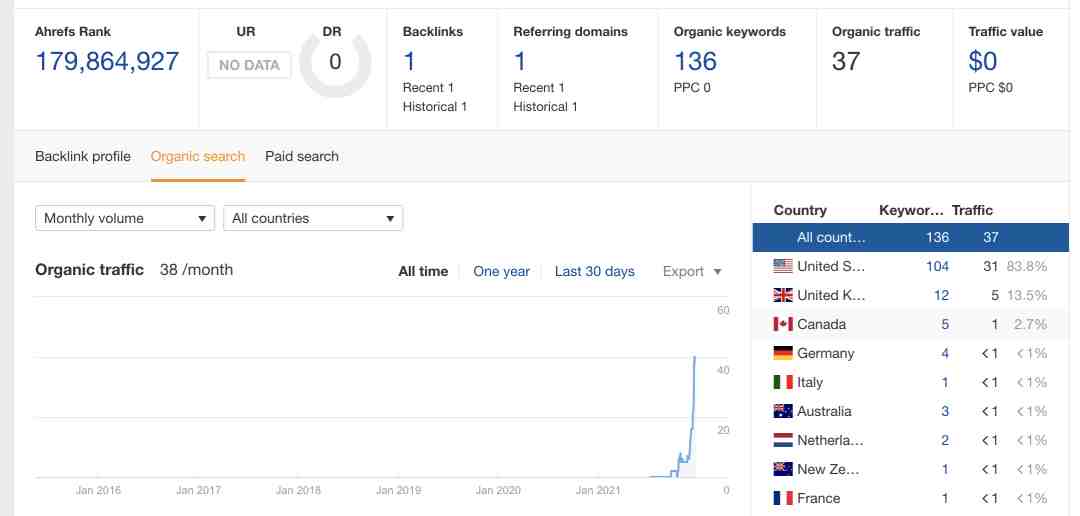Click the Jan 2016 axis label
Image resolution: width=1080 pixels, height=516 pixels.
tap(98, 491)
